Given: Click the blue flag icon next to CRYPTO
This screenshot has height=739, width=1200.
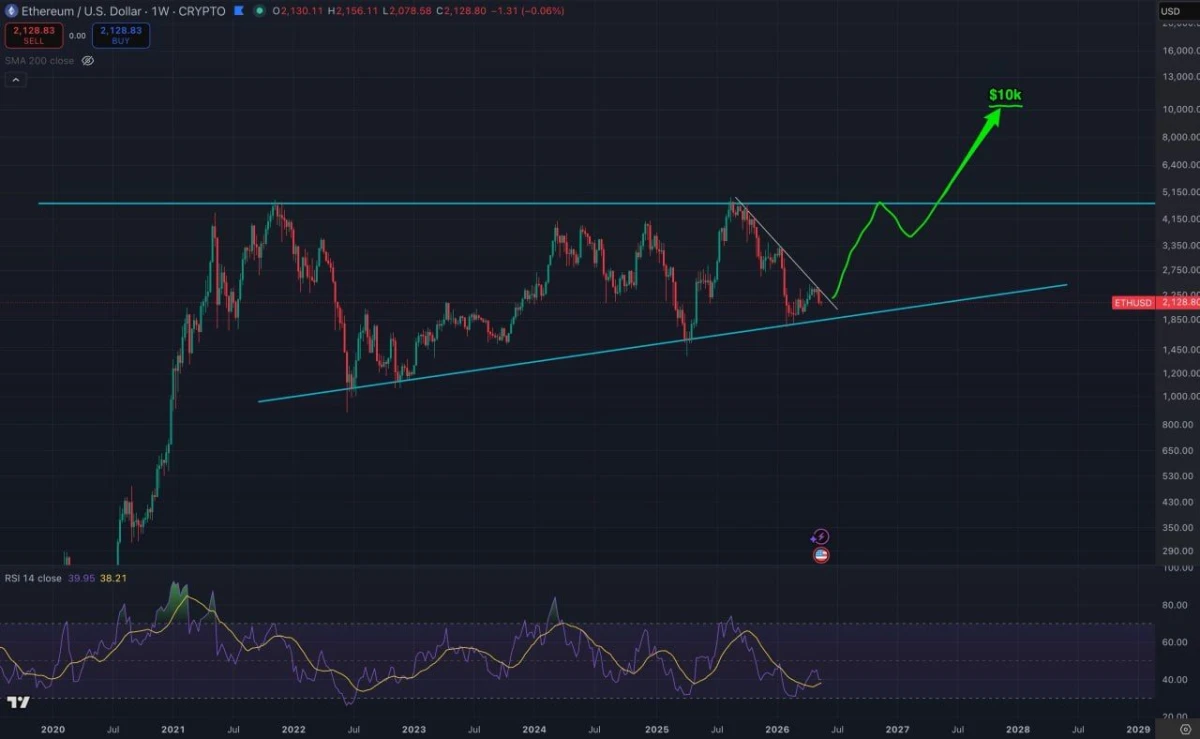Looking at the screenshot, I should (x=239, y=11).
